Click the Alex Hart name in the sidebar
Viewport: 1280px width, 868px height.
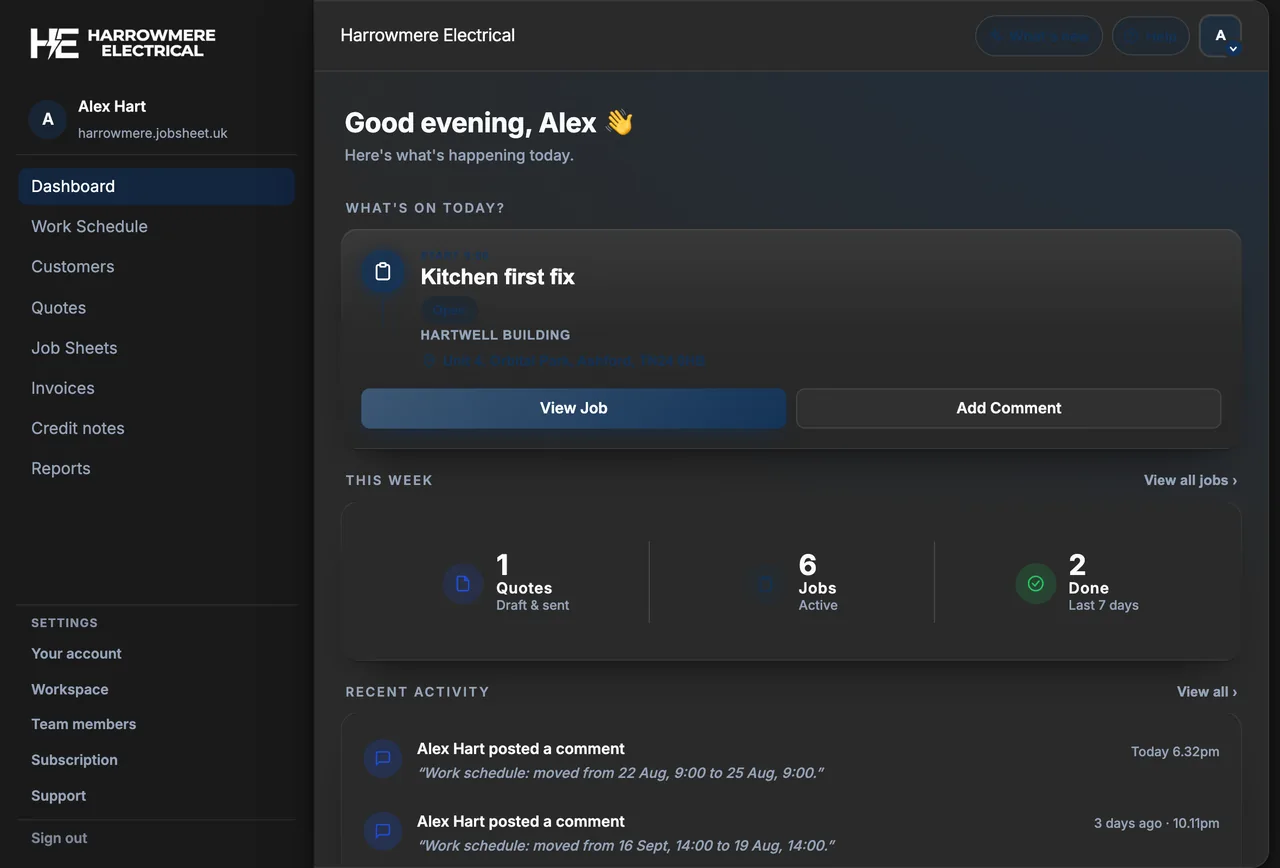[112, 106]
